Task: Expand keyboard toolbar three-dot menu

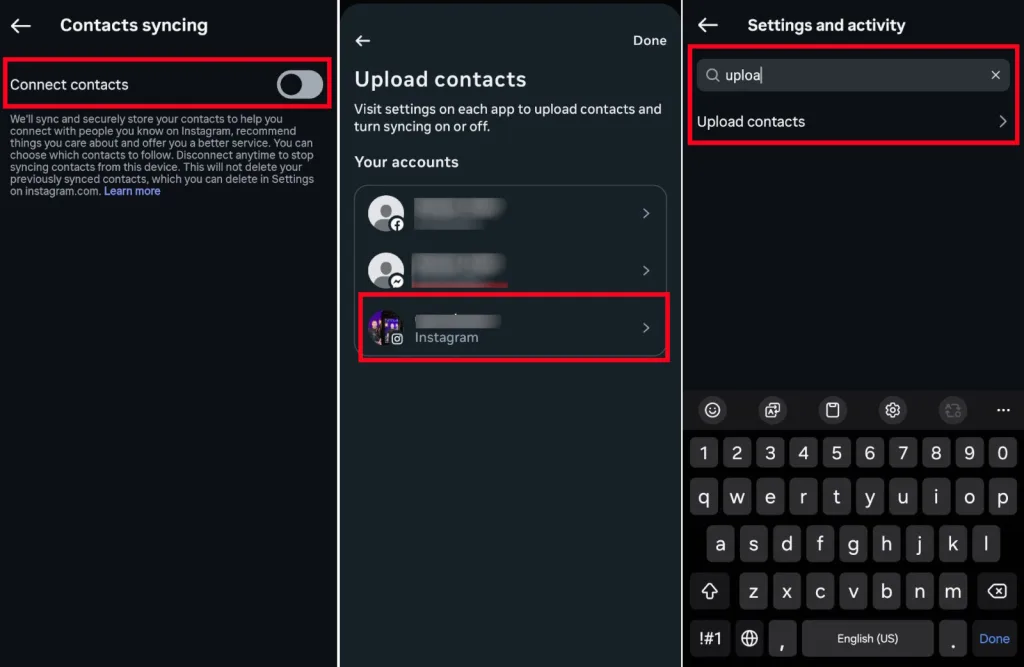Action: coord(1003,410)
